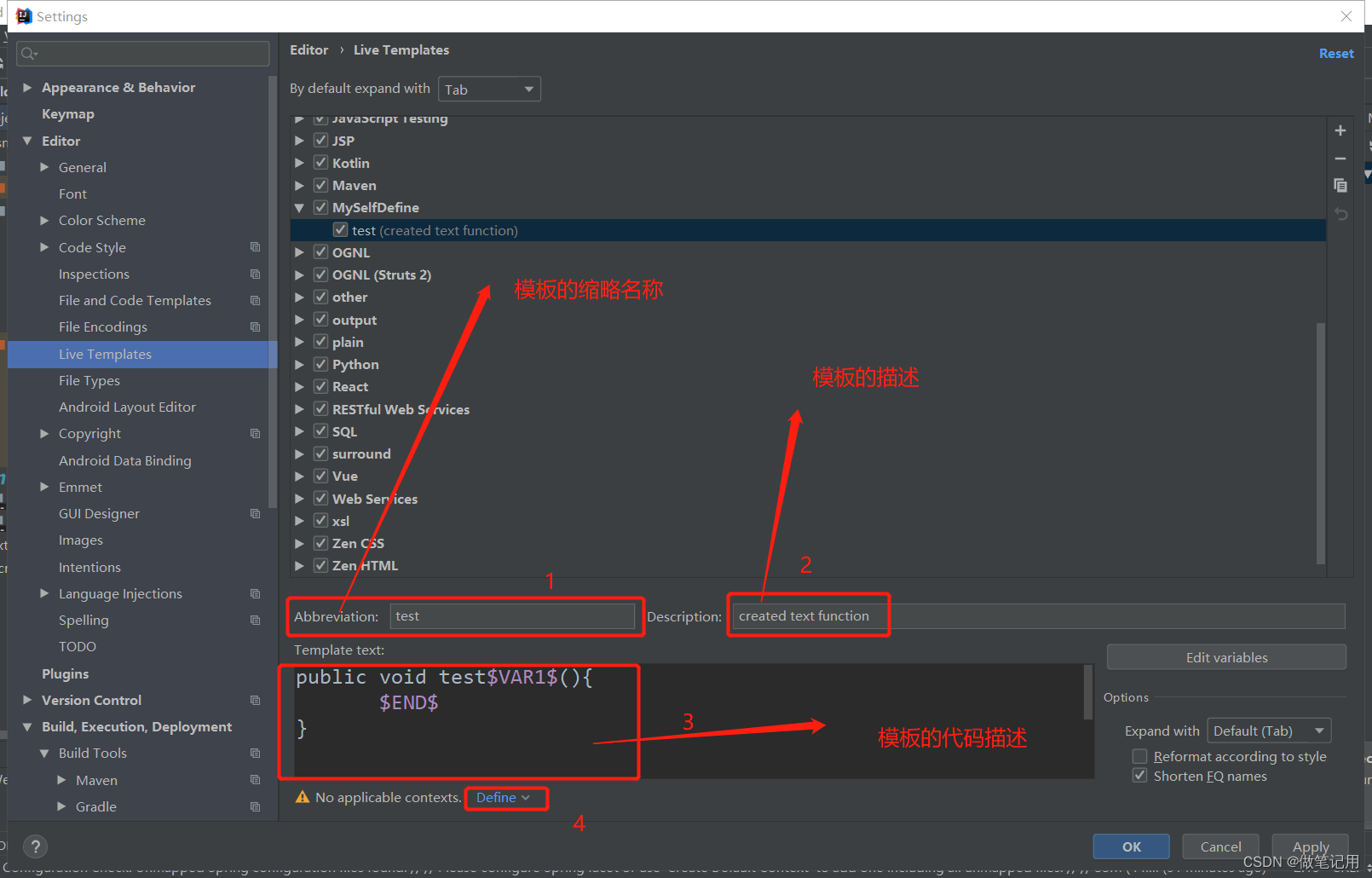Toggle the Kotlin template group checkbox

click(320, 162)
